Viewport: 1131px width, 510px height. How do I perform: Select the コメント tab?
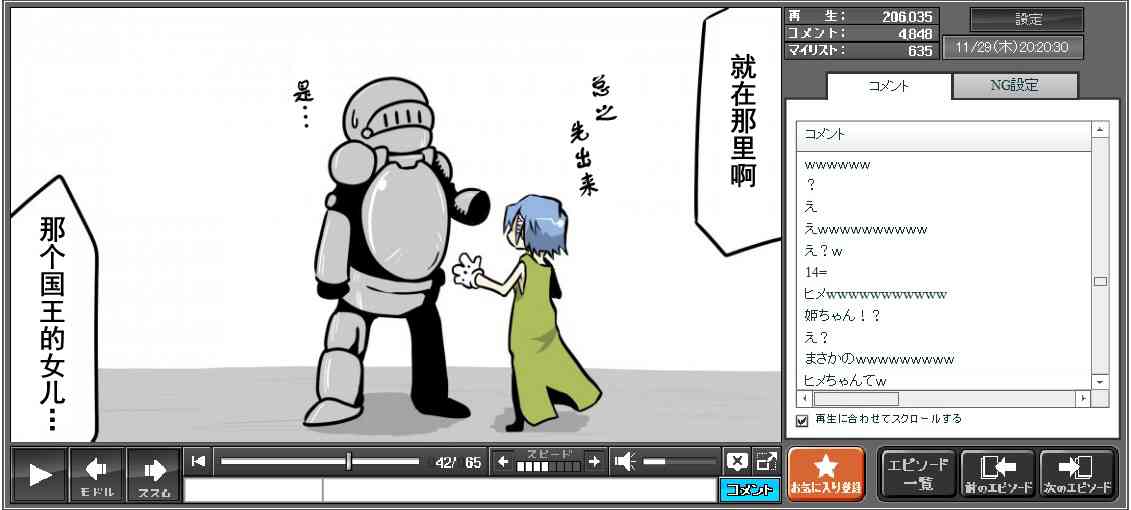tap(888, 86)
